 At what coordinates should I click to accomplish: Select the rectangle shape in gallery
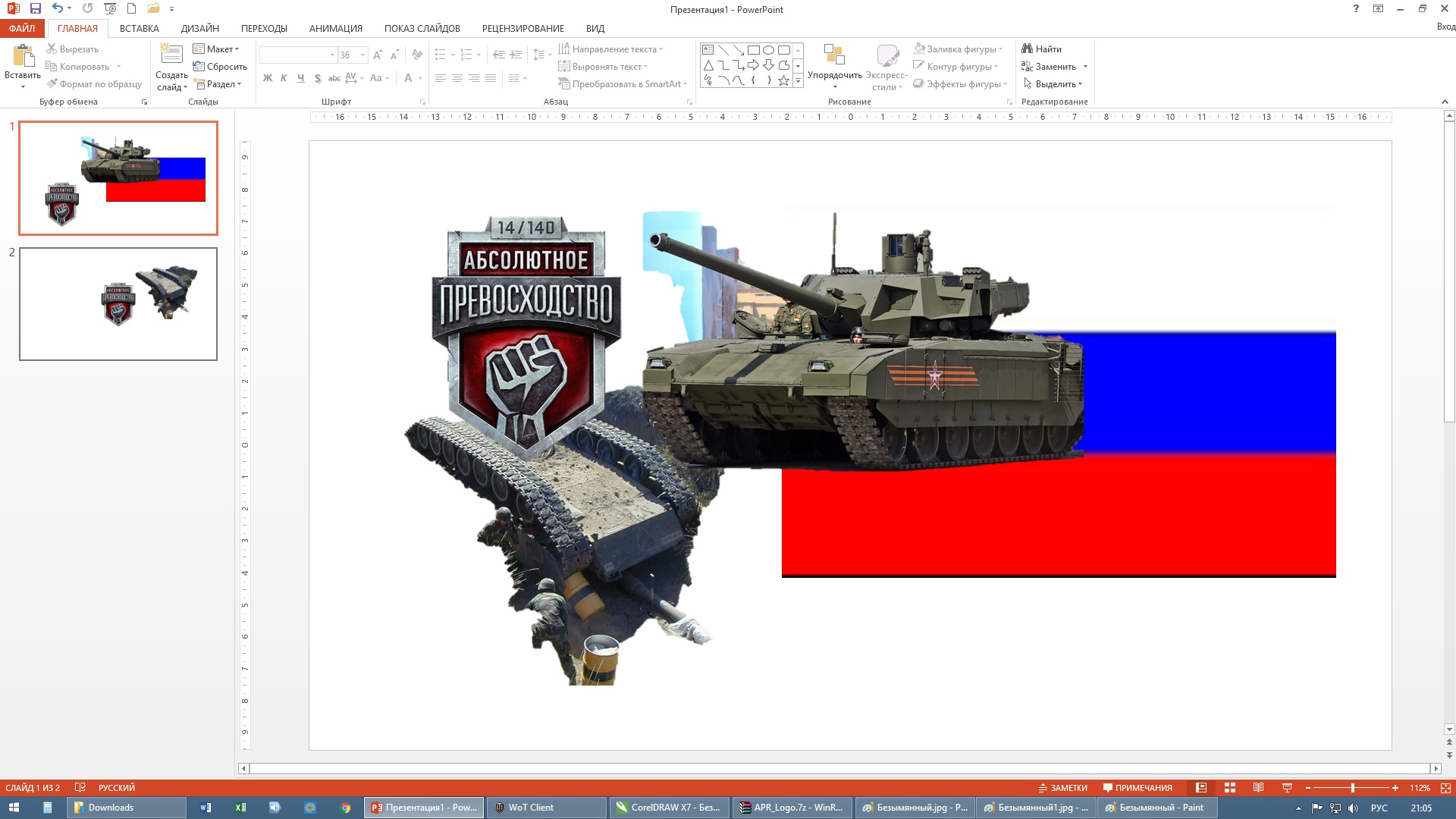coord(753,50)
